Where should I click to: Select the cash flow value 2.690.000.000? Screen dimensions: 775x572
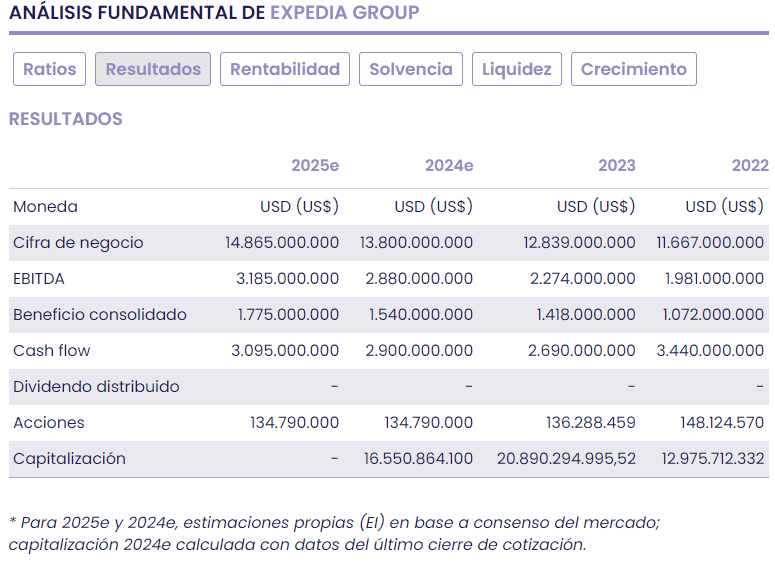pos(581,351)
